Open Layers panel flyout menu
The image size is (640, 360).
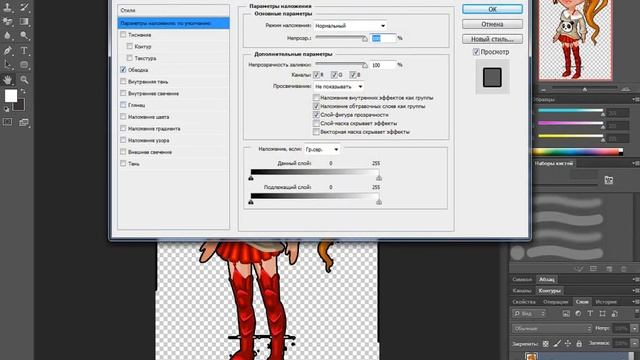click(636, 302)
